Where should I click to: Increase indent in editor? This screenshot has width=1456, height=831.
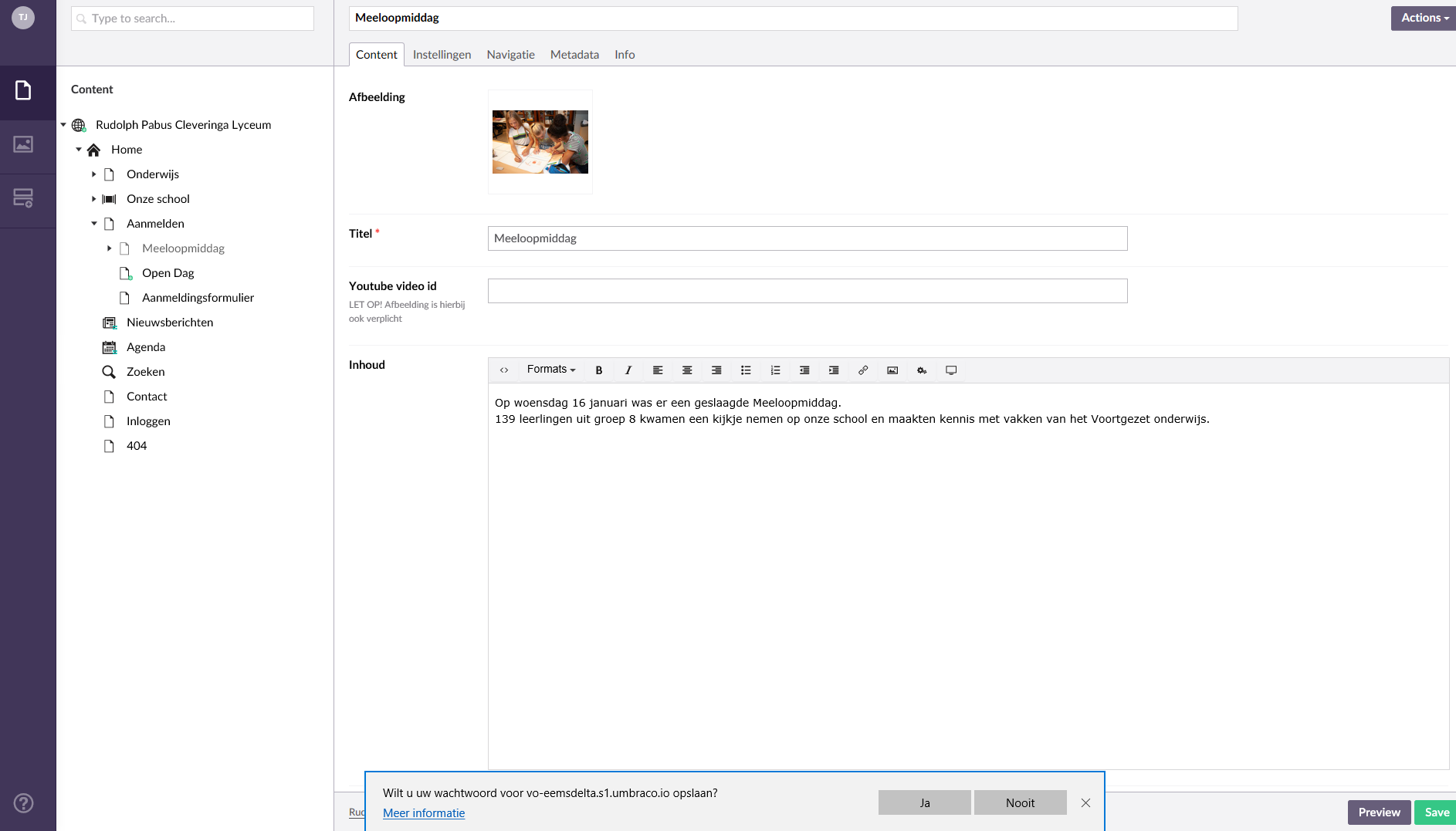834,370
